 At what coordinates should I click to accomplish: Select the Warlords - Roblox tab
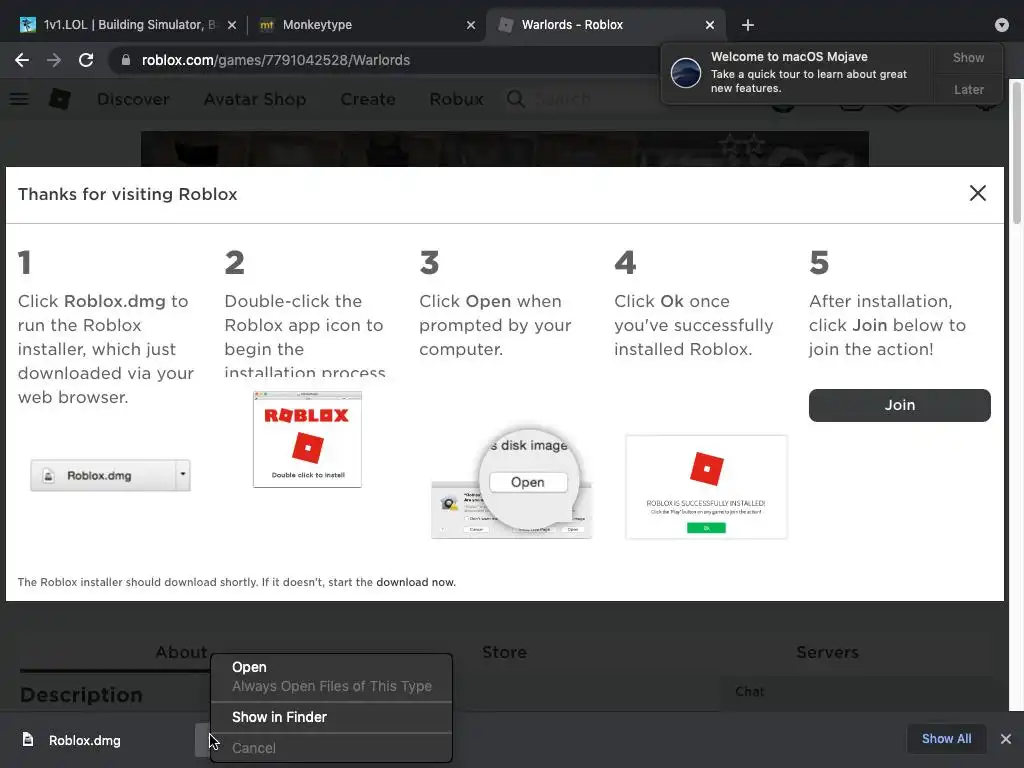coord(605,25)
